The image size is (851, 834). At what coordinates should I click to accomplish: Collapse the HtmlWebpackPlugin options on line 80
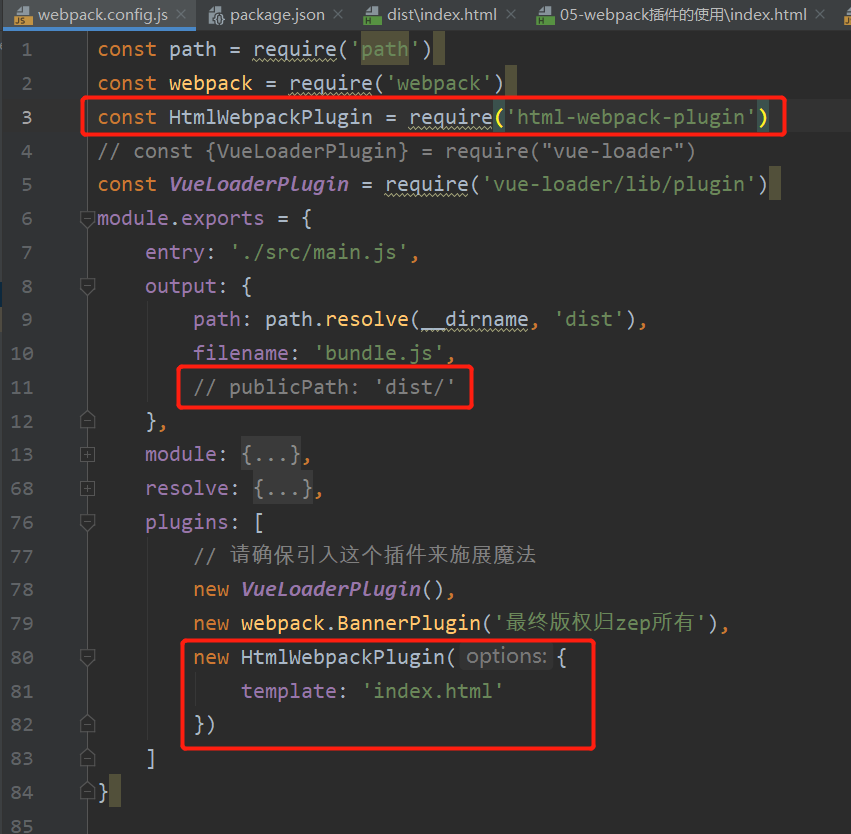click(x=87, y=657)
